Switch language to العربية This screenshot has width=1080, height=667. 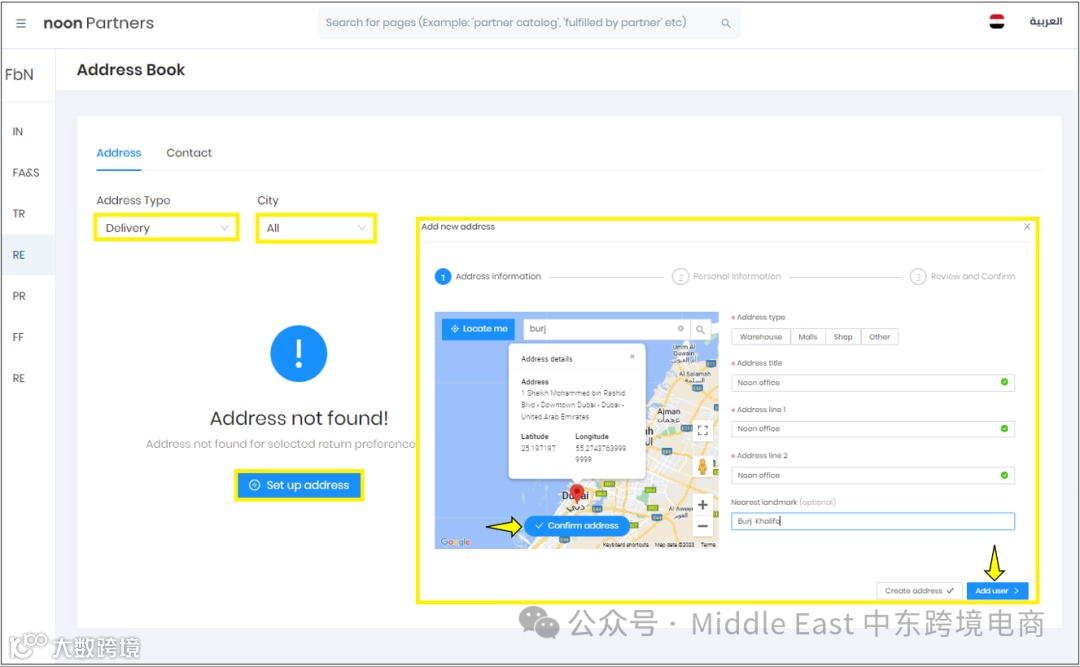1045,21
